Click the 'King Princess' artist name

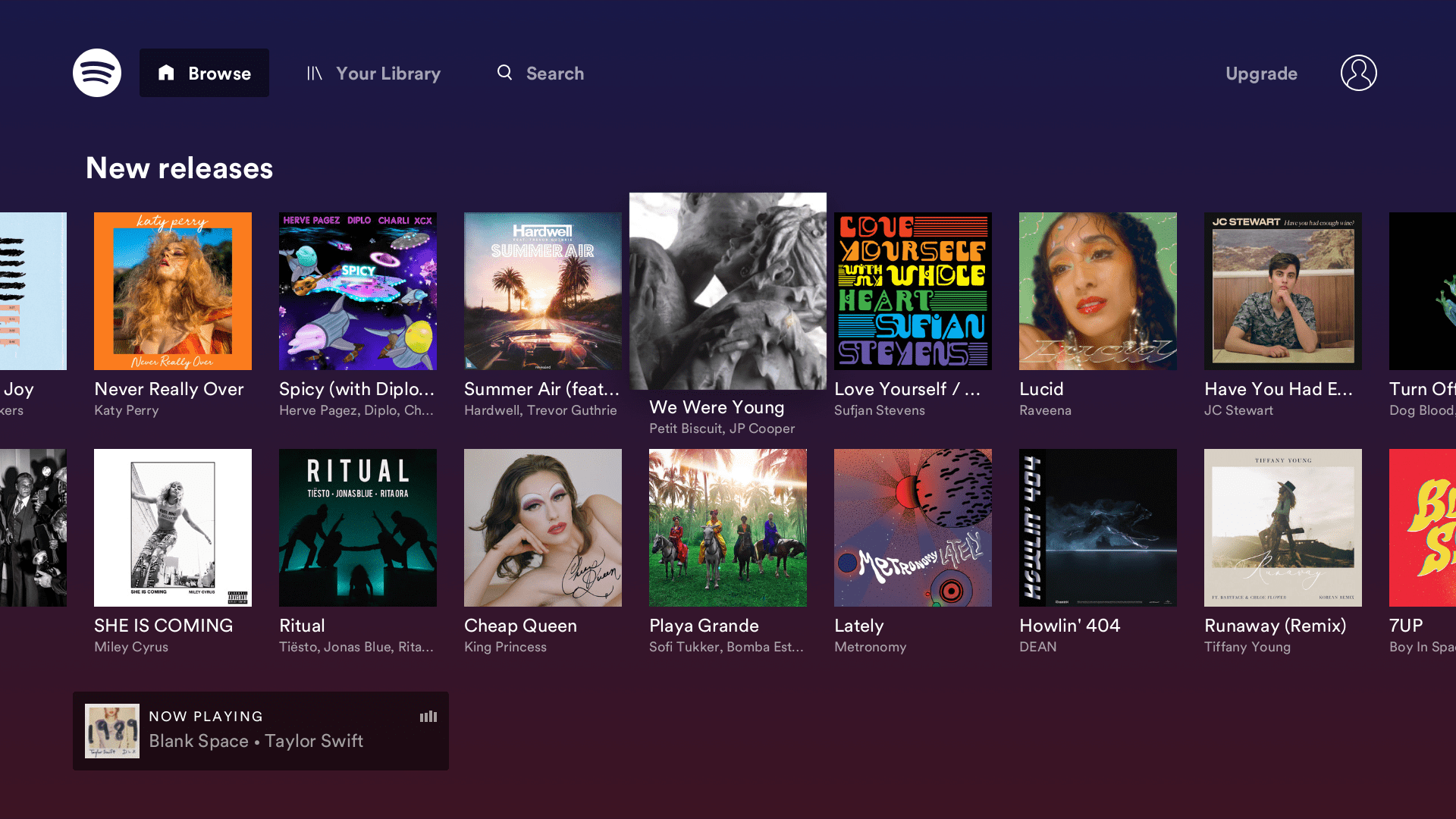click(505, 647)
